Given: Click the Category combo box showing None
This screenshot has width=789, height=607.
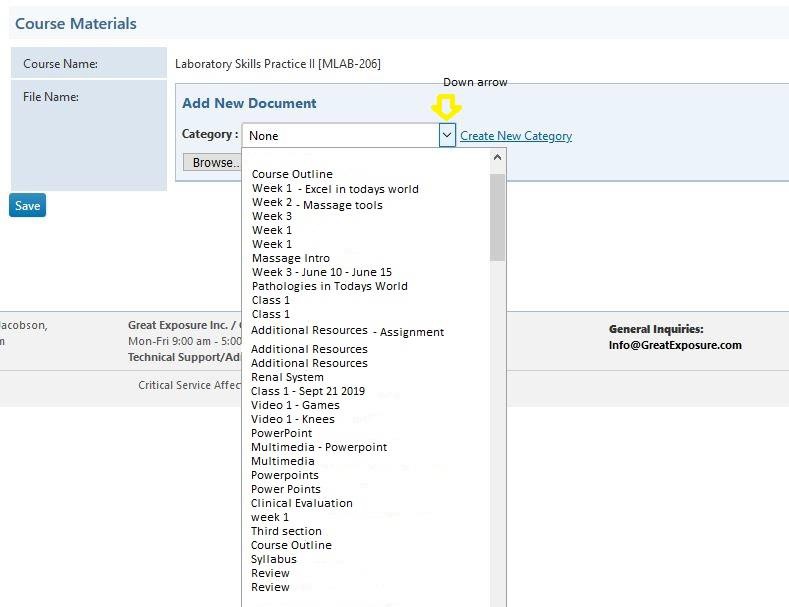Looking at the screenshot, I should click(x=340, y=136).
